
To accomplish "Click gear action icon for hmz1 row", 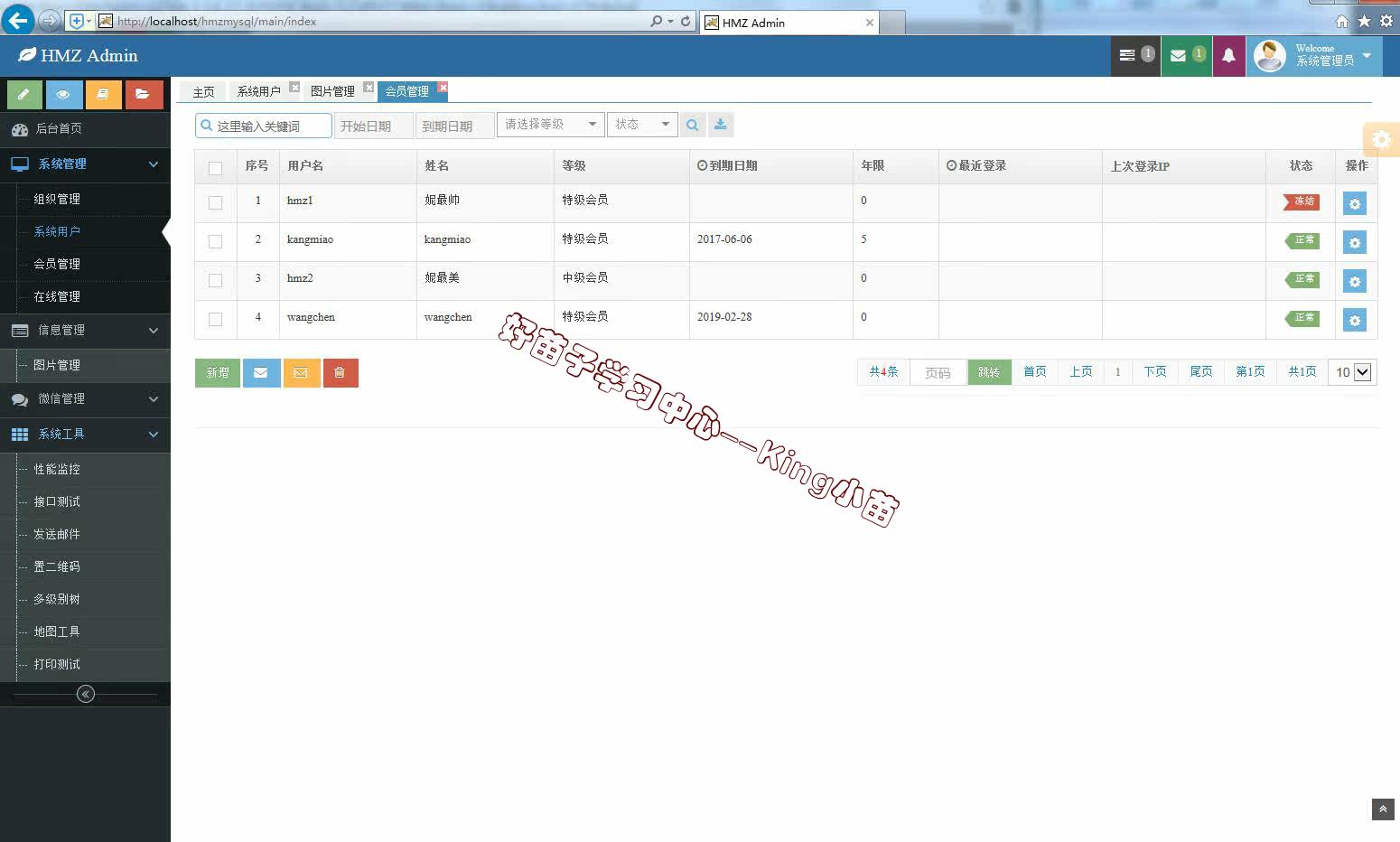I will click(1354, 203).
